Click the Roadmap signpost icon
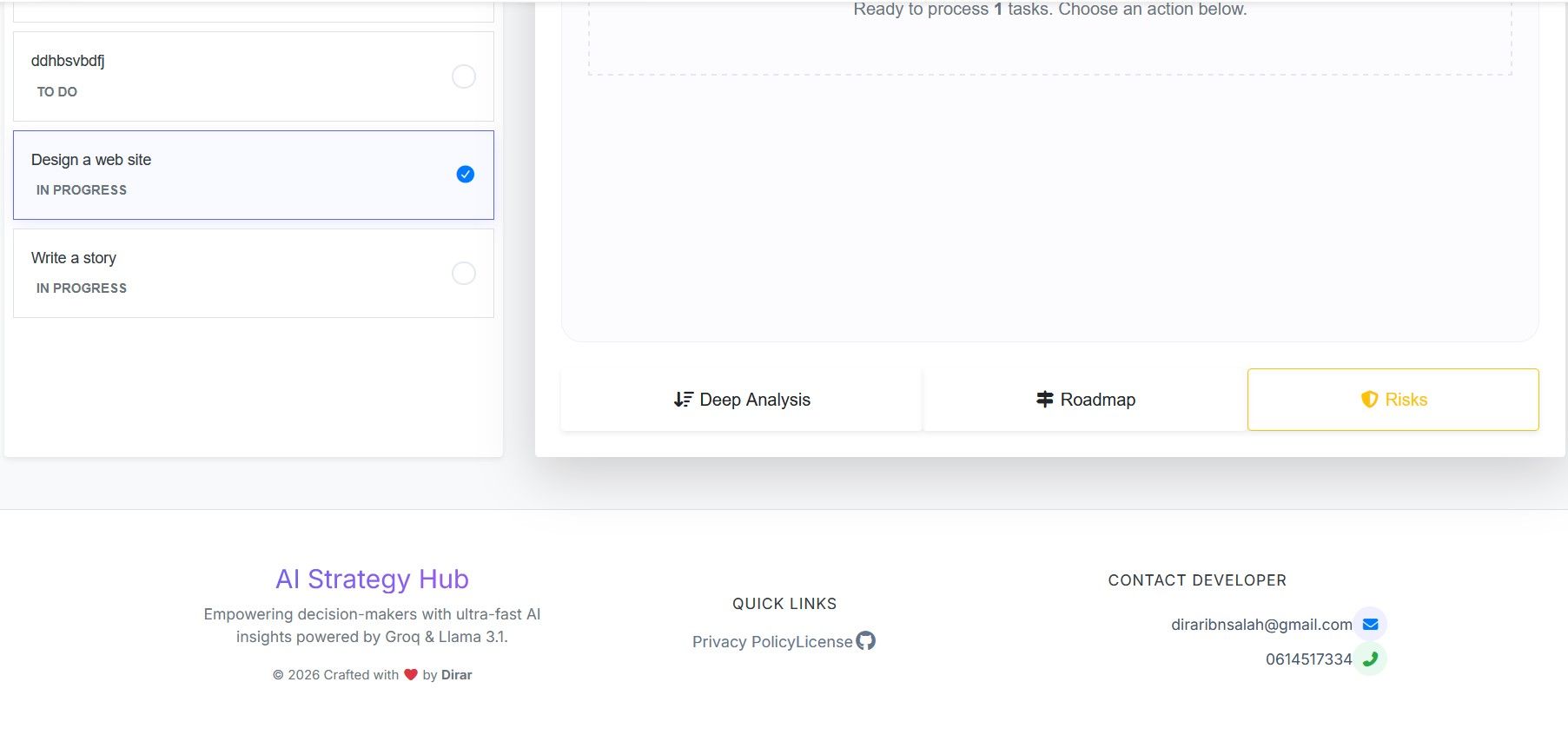This screenshot has width=1568, height=735. [x=1044, y=400]
